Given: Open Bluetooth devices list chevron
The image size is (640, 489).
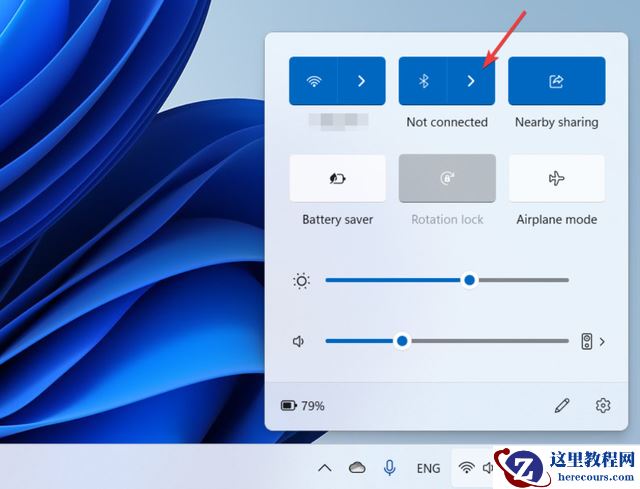Looking at the screenshot, I should coord(471,81).
